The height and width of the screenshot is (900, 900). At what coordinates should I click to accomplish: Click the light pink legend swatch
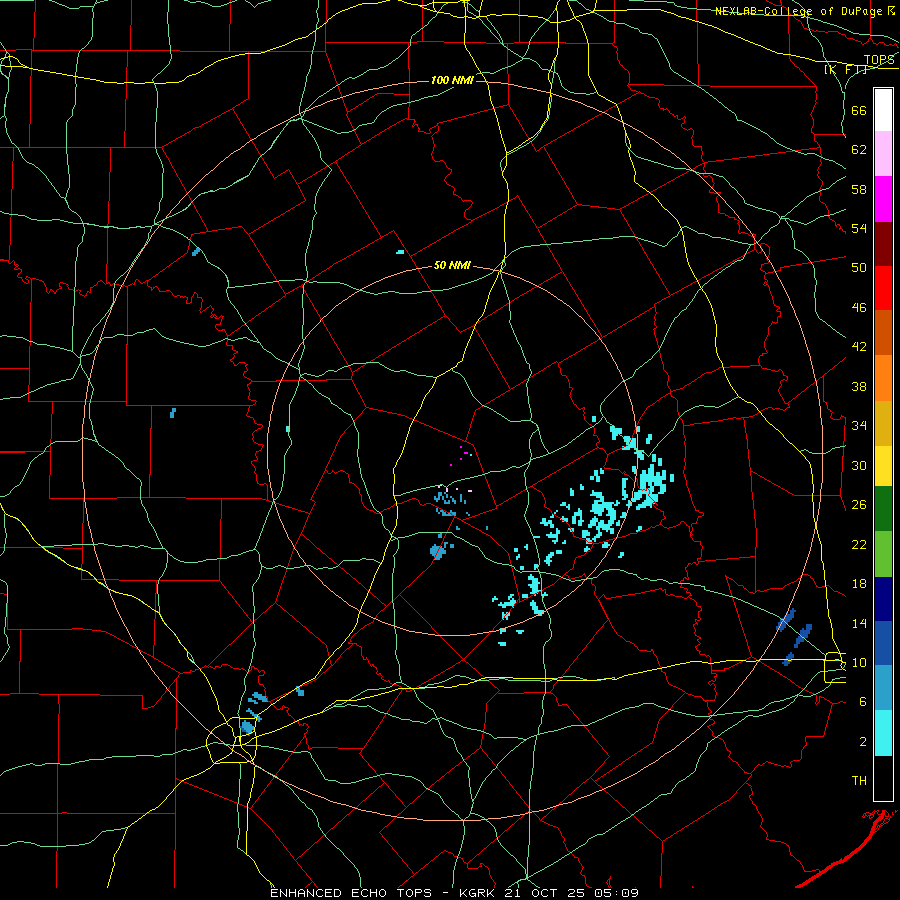(883, 154)
